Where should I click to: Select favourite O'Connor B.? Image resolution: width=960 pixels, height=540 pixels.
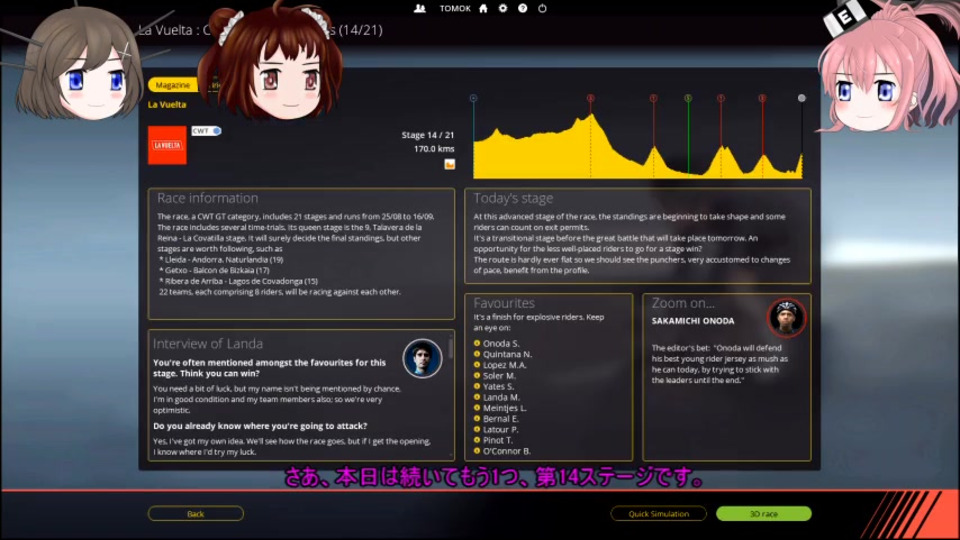506,451
